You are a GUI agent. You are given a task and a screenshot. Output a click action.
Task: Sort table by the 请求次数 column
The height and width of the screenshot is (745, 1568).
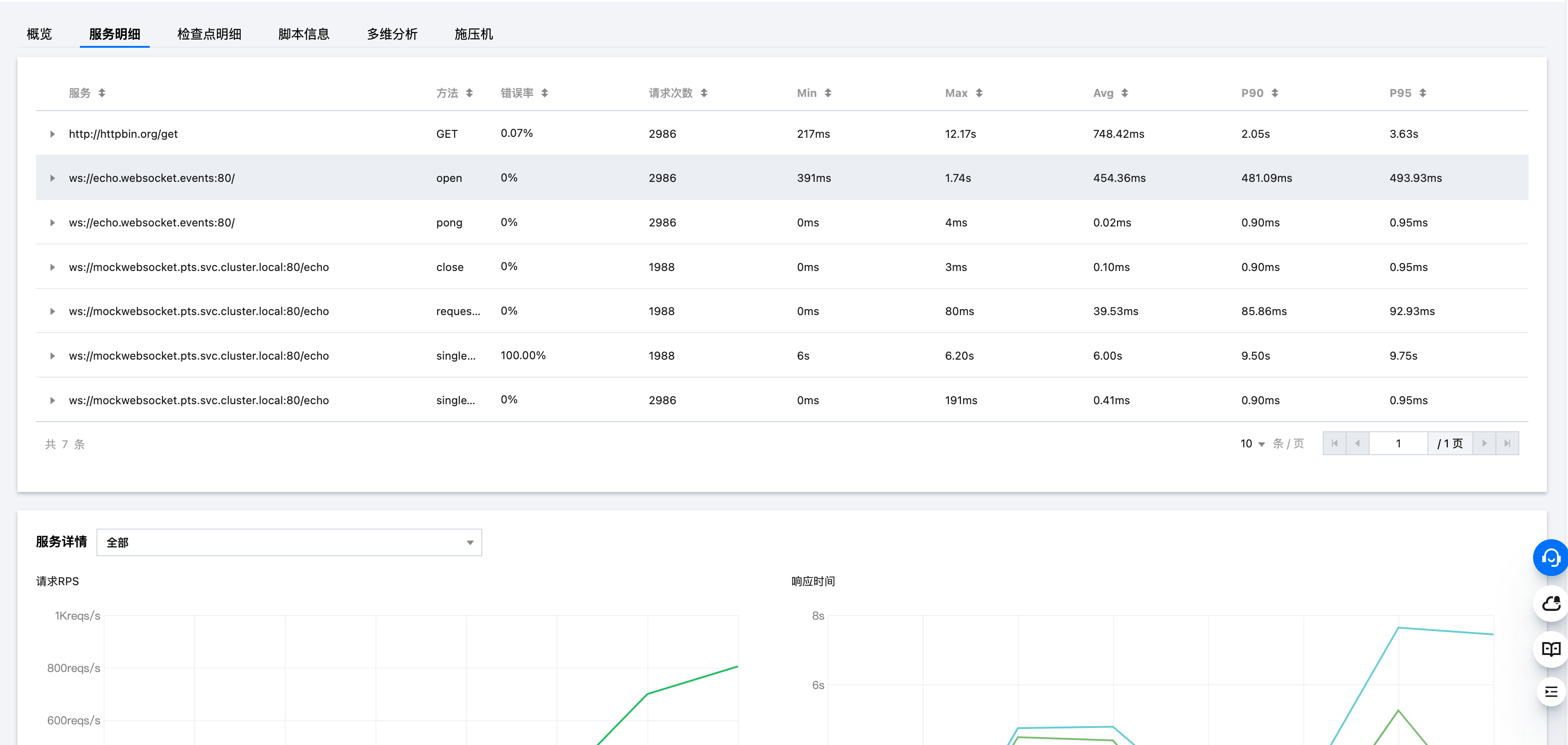point(704,93)
